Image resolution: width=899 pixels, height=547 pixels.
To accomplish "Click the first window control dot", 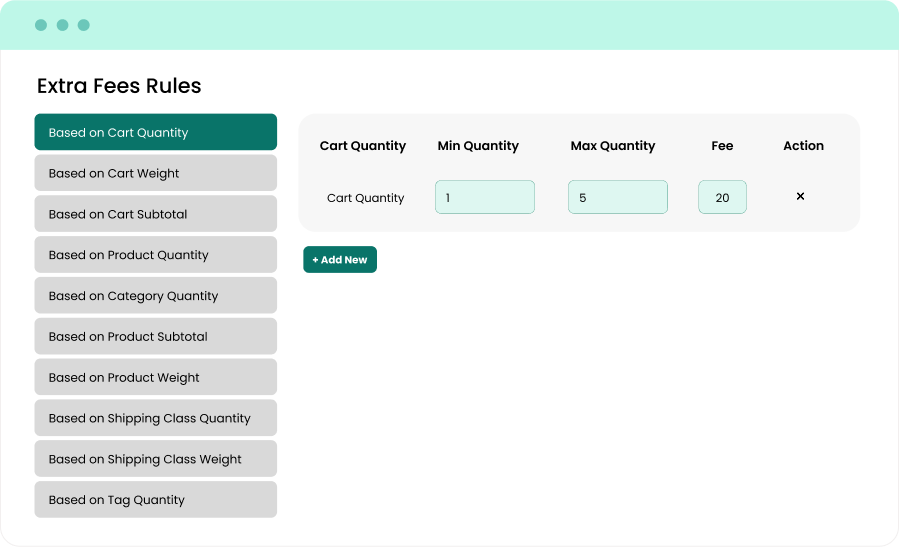I will coord(41,25).
